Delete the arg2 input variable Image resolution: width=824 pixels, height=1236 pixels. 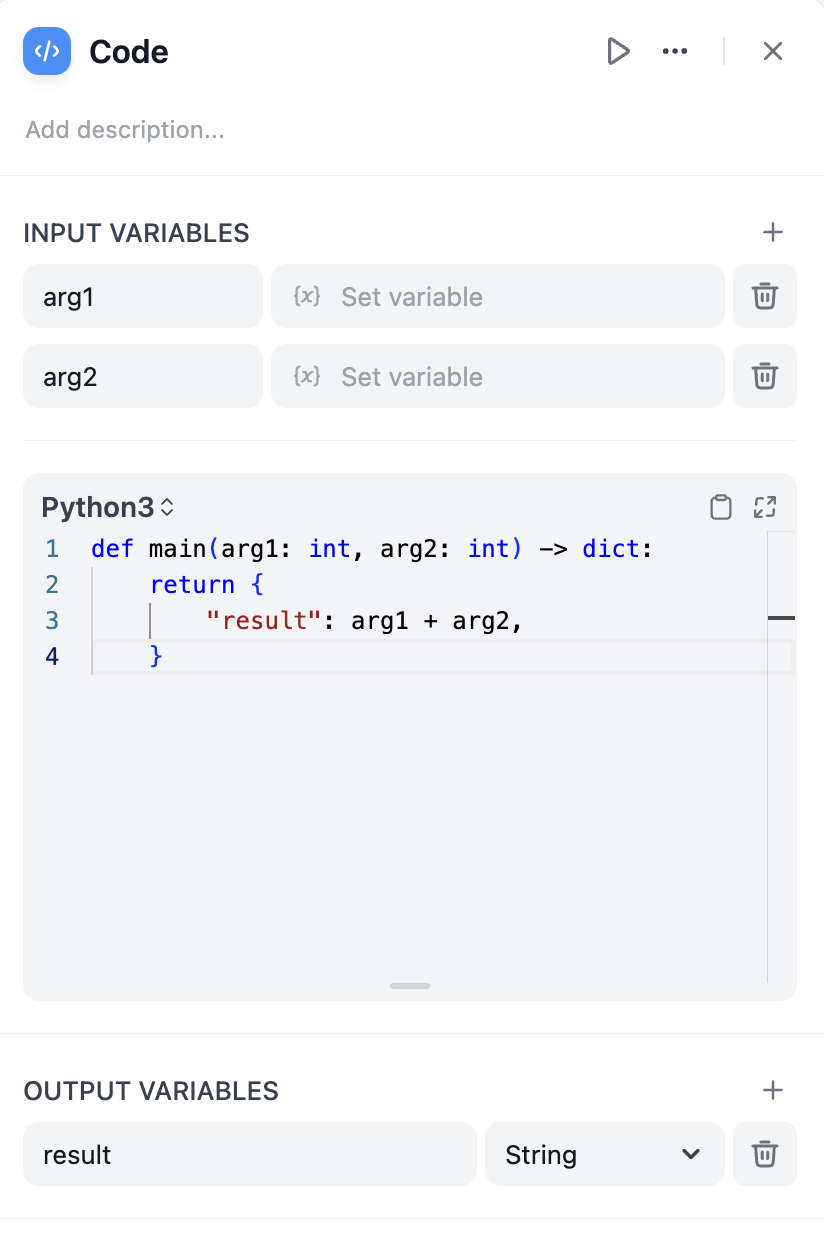pos(765,376)
